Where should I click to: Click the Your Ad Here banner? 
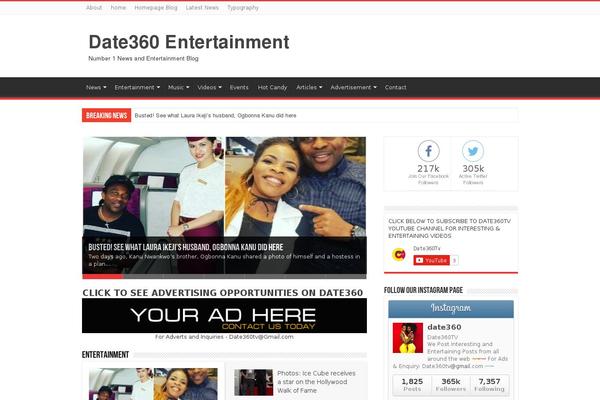[224, 316]
